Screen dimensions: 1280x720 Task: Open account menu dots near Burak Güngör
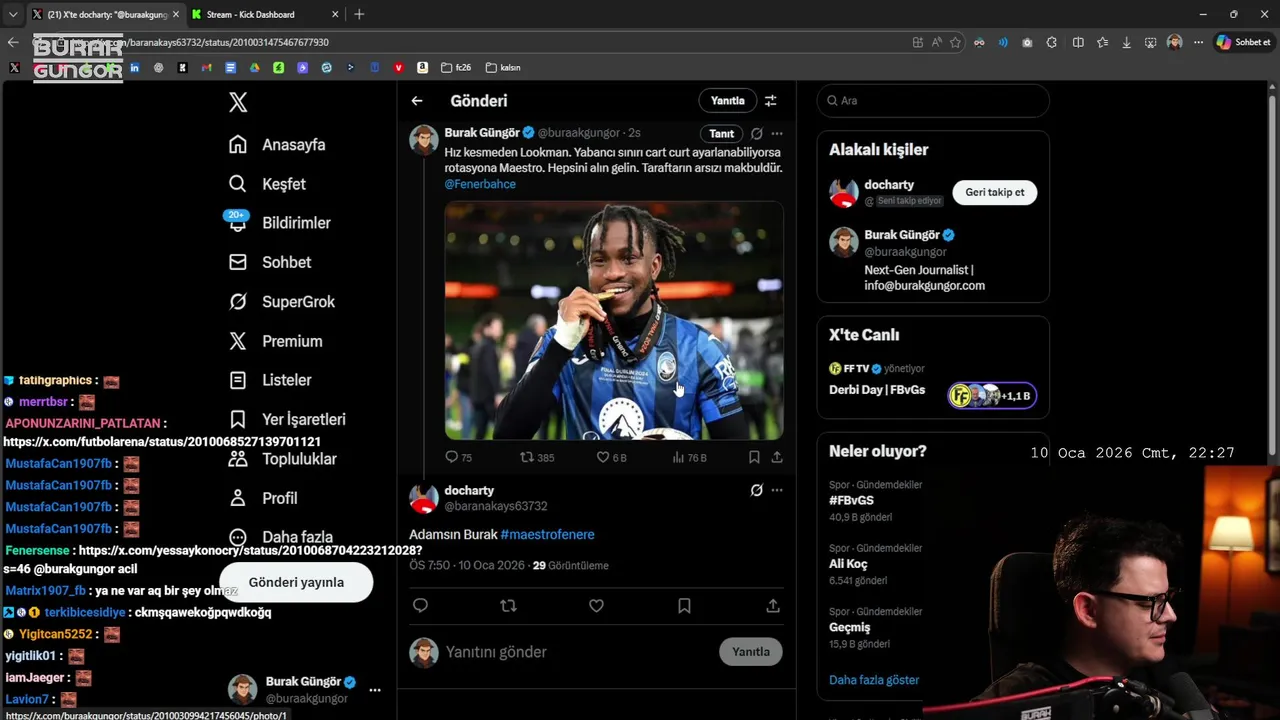click(x=375, y=690)
